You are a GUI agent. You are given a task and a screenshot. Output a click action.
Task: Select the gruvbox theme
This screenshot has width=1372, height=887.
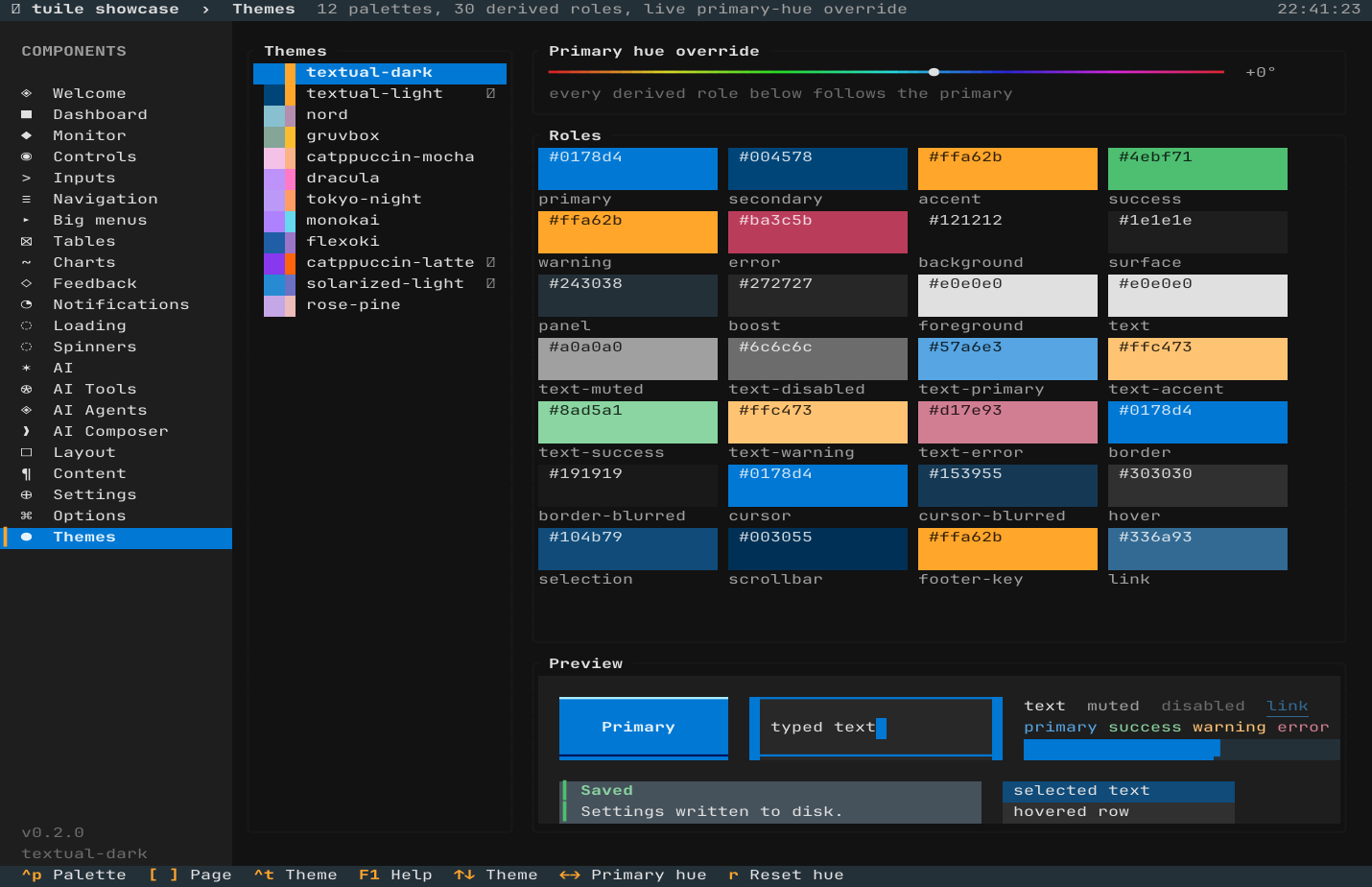coord(380,135)
